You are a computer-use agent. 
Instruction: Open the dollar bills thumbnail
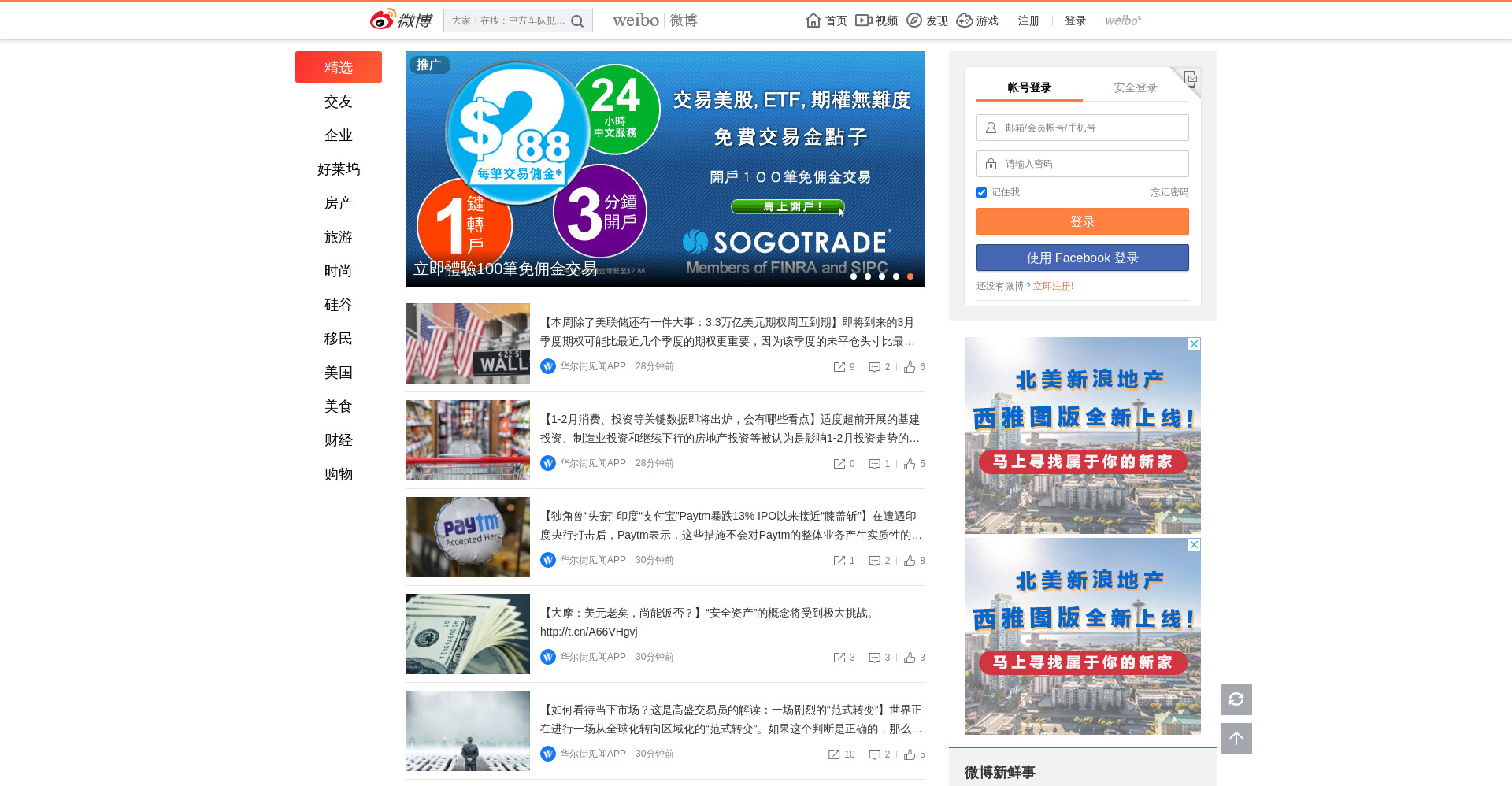[x=468, y=634]
